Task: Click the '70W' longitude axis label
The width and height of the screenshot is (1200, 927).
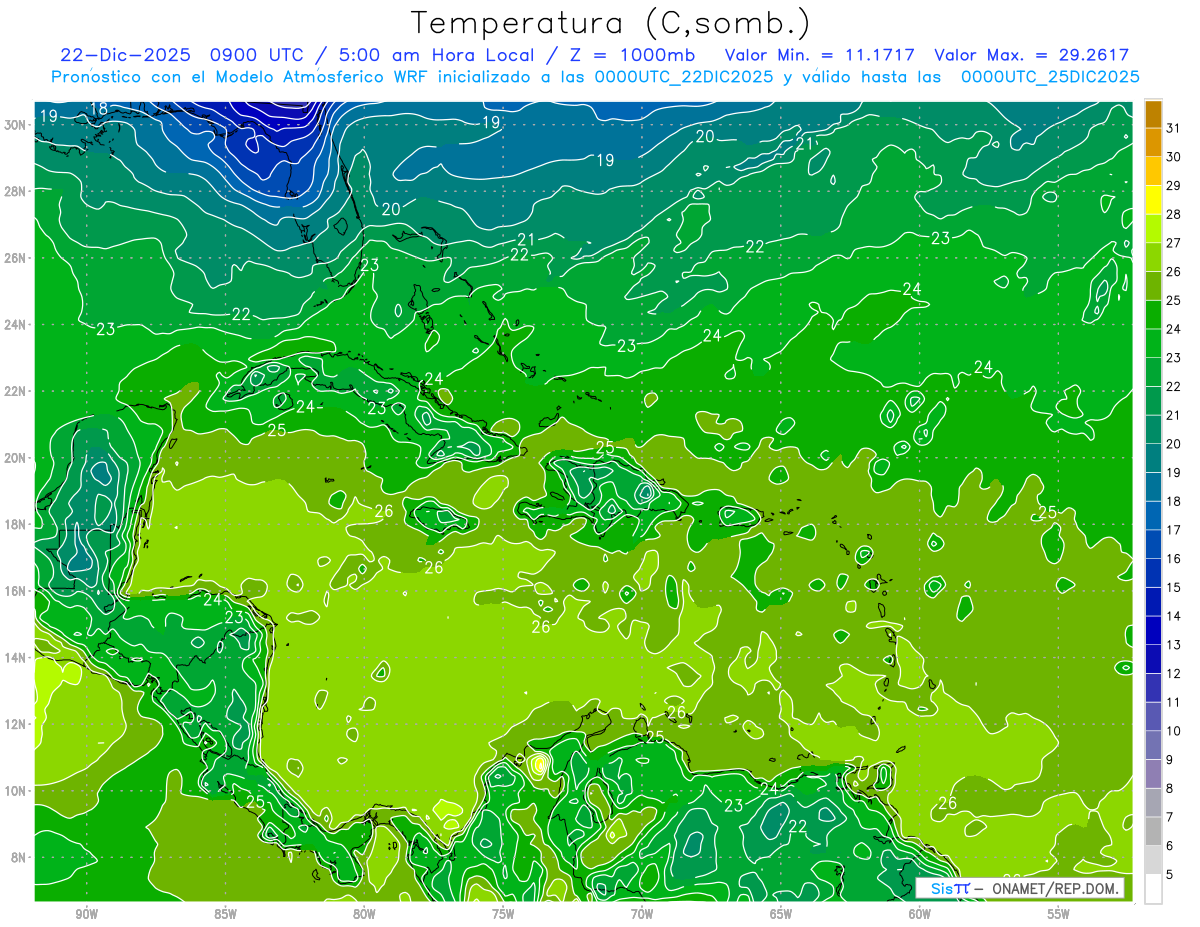Action: pos(642,913)
